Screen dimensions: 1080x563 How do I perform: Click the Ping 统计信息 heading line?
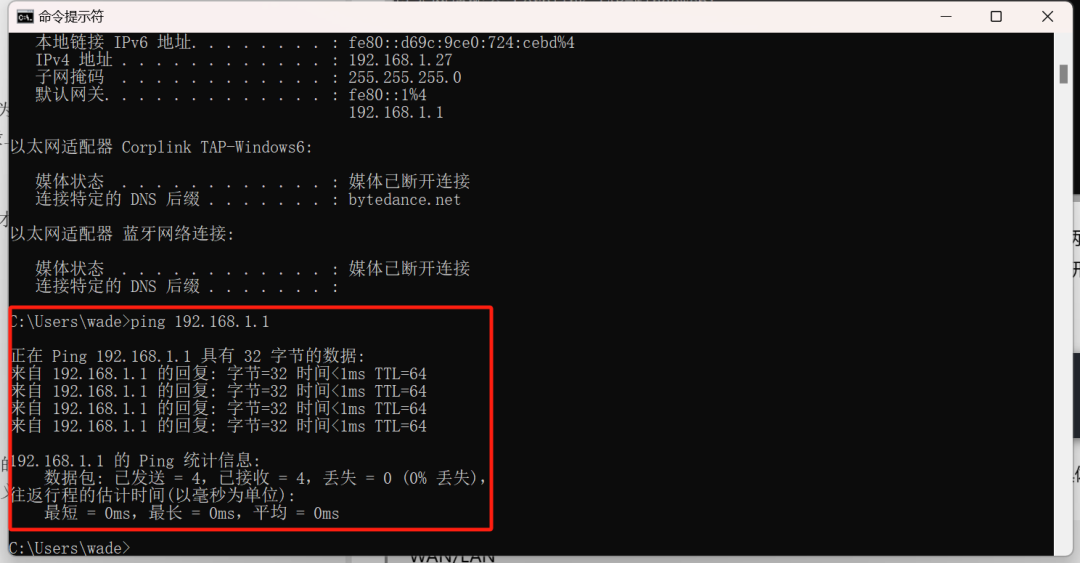point(136,460)
